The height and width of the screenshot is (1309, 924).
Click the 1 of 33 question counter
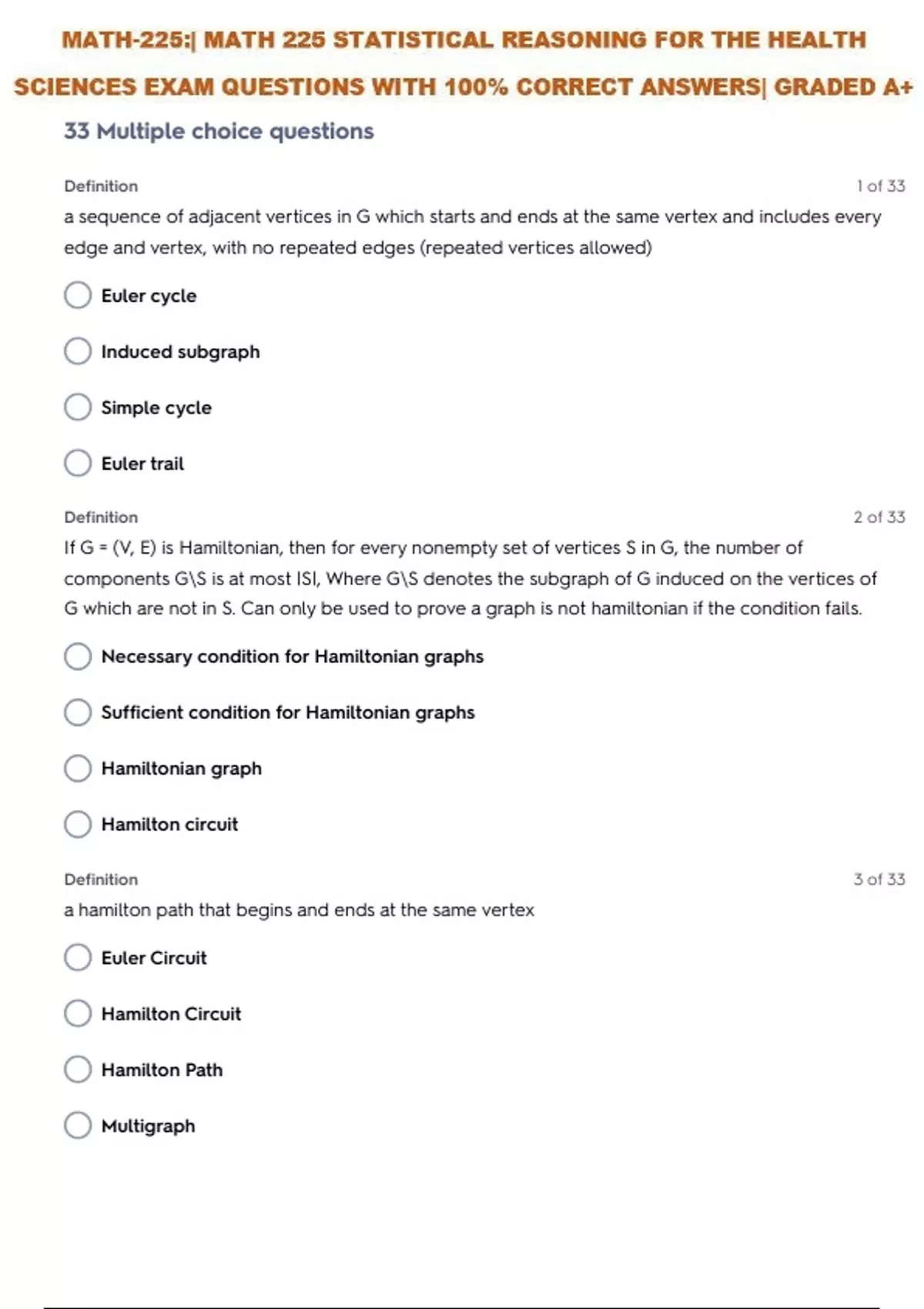coord(880,186)
